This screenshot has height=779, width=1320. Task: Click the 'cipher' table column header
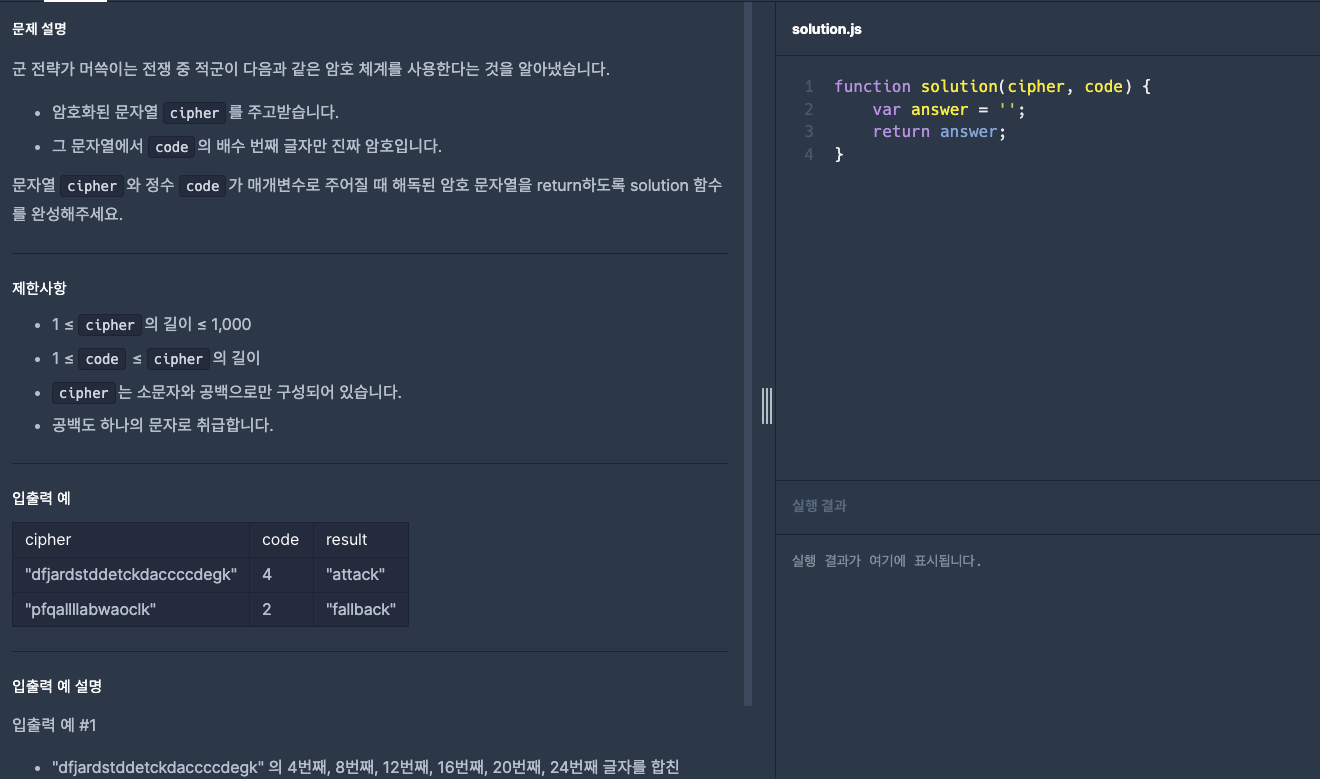131,540
